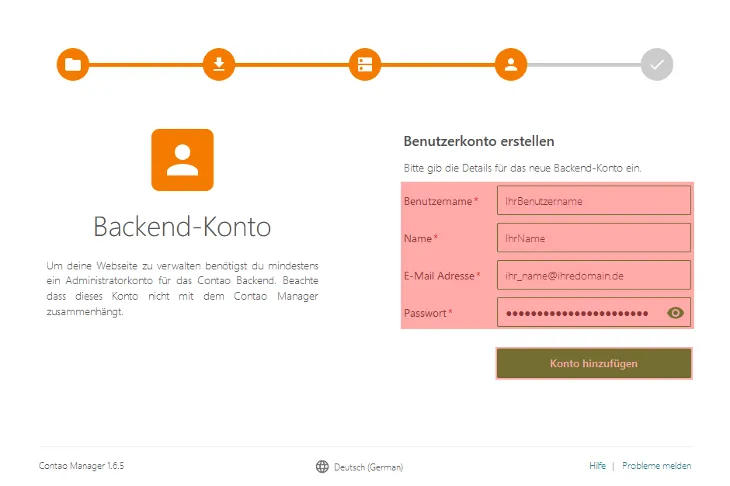Click the large orange Backend-Konto user icon
The height and width of the screenshot is (486, 730).
click(x=182, y=160)
